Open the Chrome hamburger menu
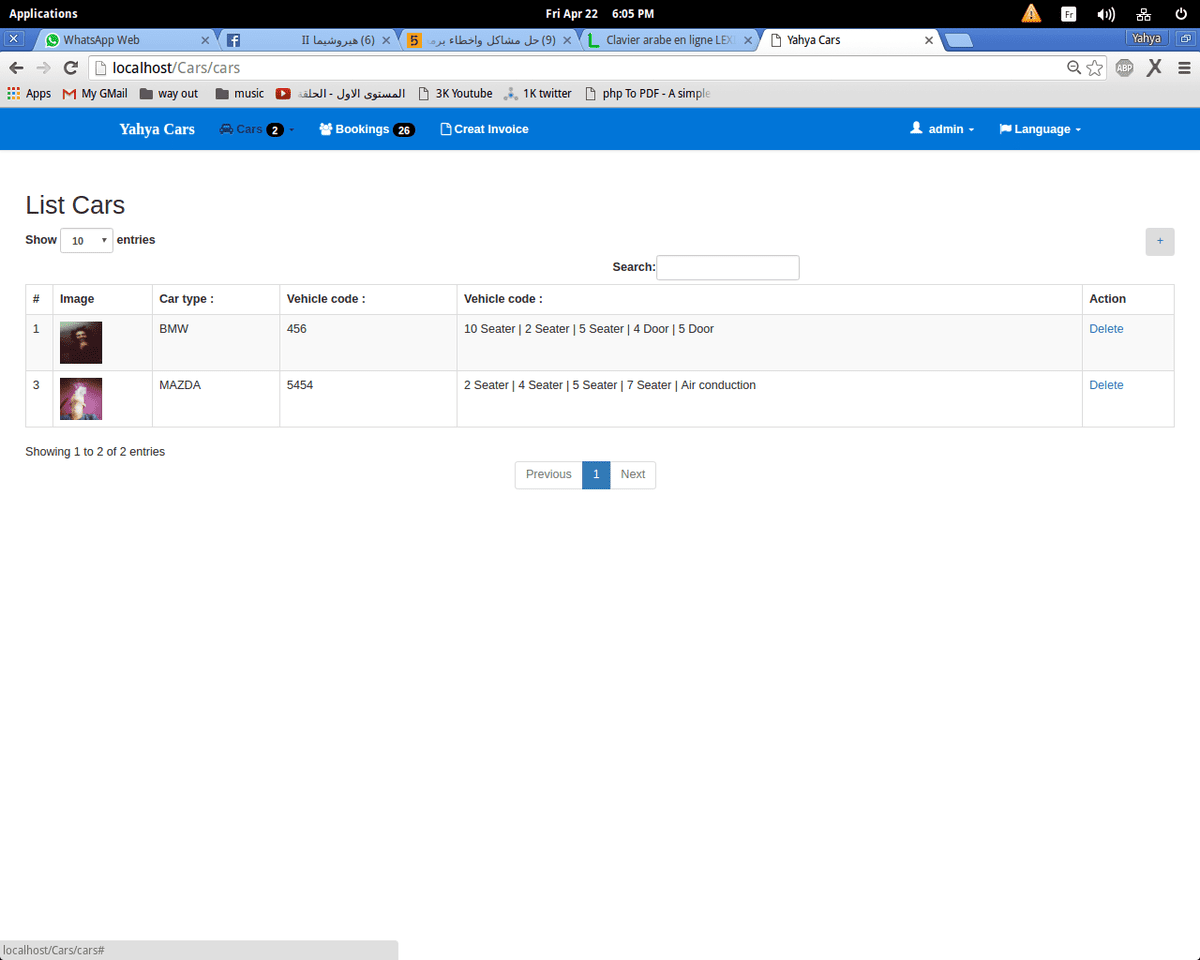1200x960 pixels. tap(1184, 68)
